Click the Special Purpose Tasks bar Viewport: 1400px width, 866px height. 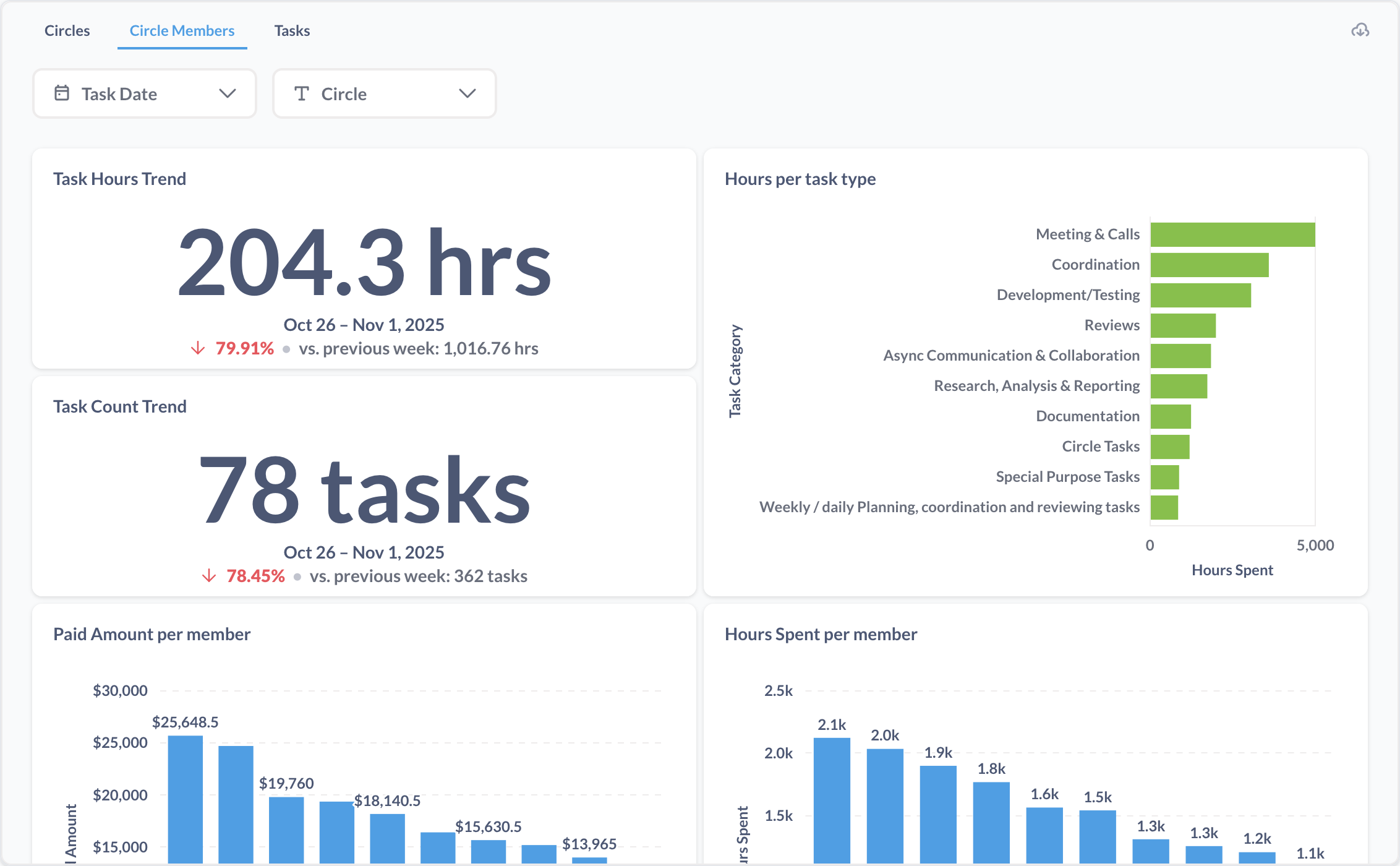pyautogui.click(x=1165, y=477)
